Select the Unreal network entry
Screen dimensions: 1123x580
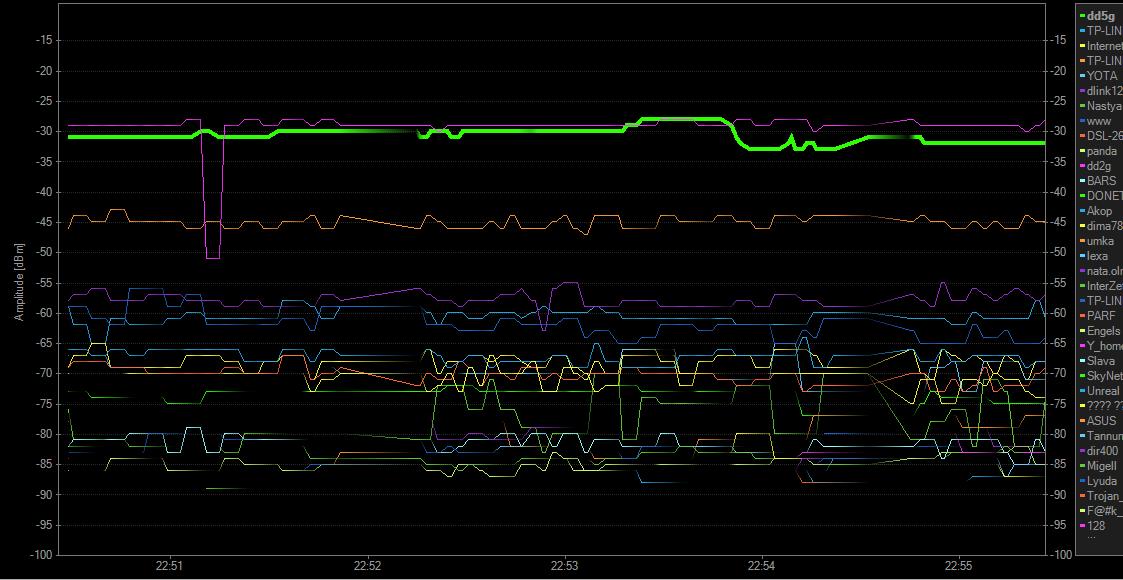pos(1099,391)
